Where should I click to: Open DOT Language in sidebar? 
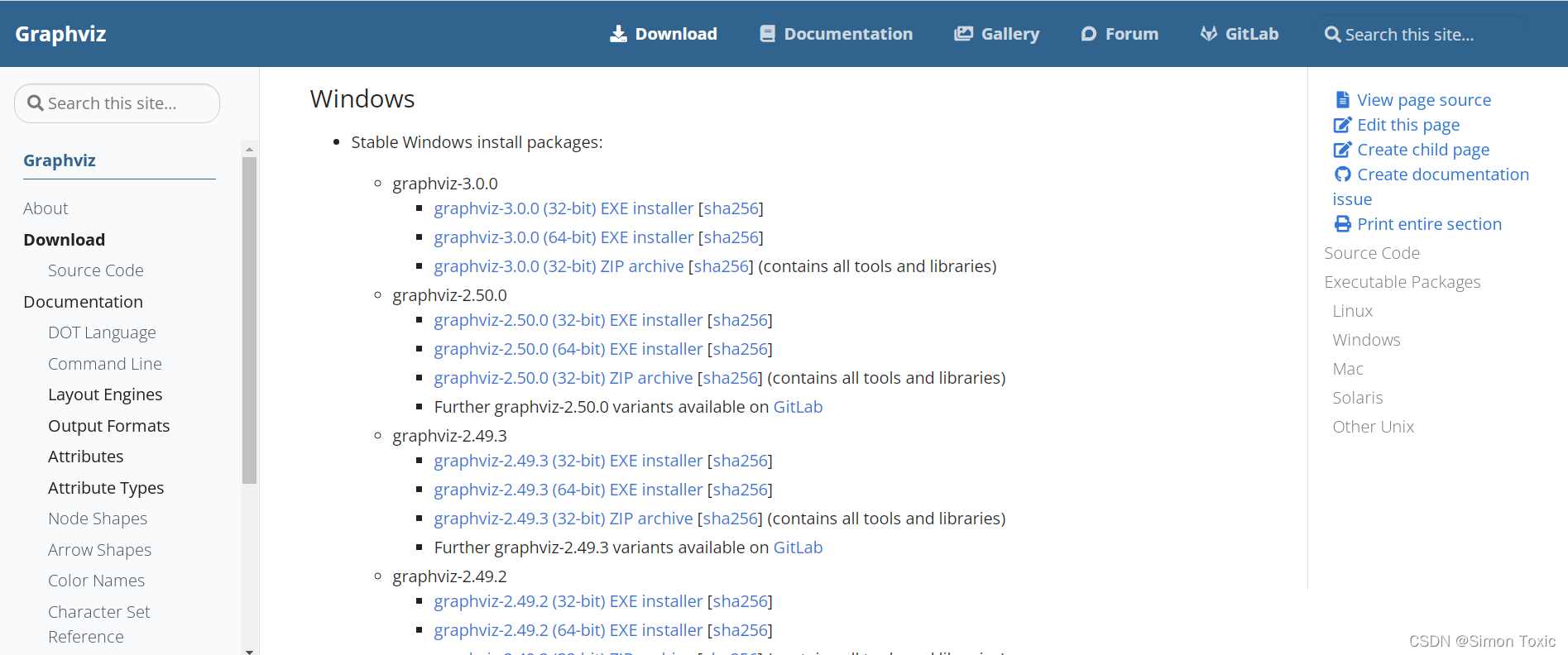(x=102, y=332)
